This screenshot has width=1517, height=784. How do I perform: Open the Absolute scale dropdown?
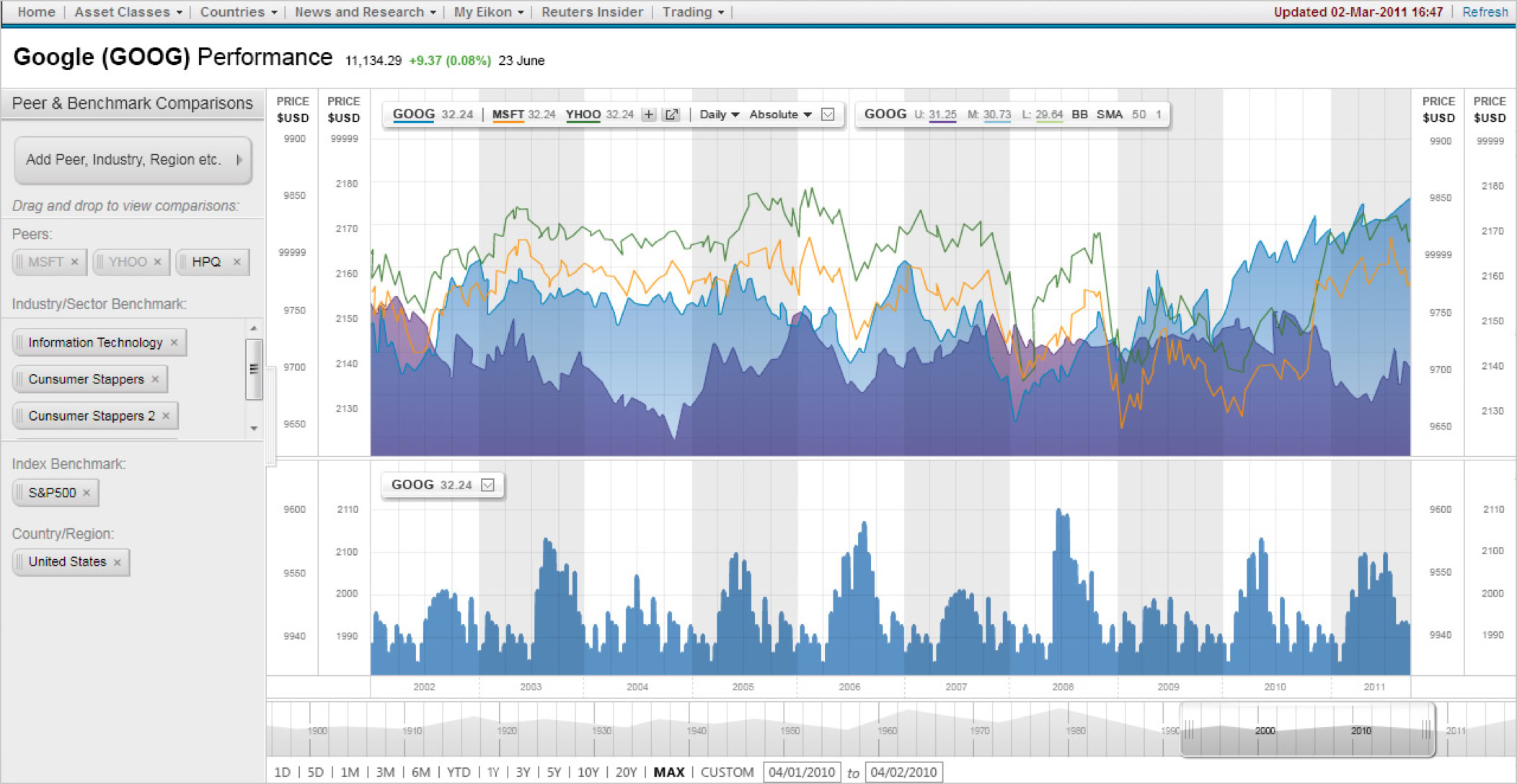[x=780, y=115]
